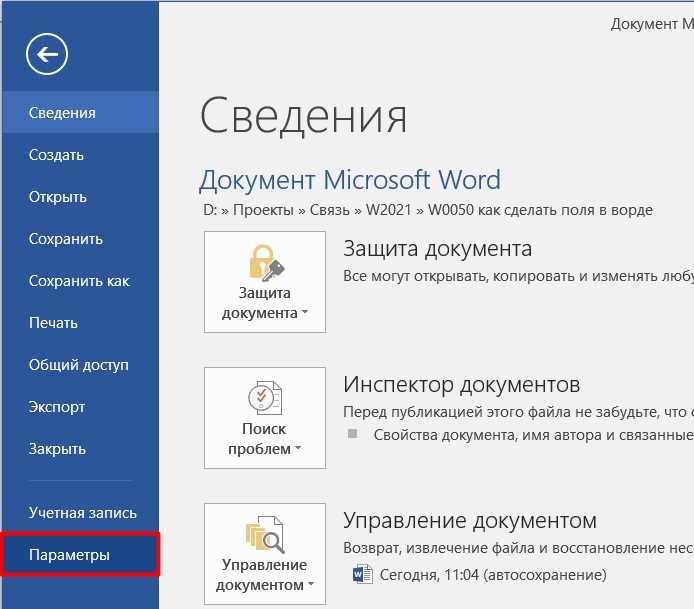Open Учетная запись page
Image resolution: width=694 pixels, height=609 pixels.
click(x=80, y=513)
